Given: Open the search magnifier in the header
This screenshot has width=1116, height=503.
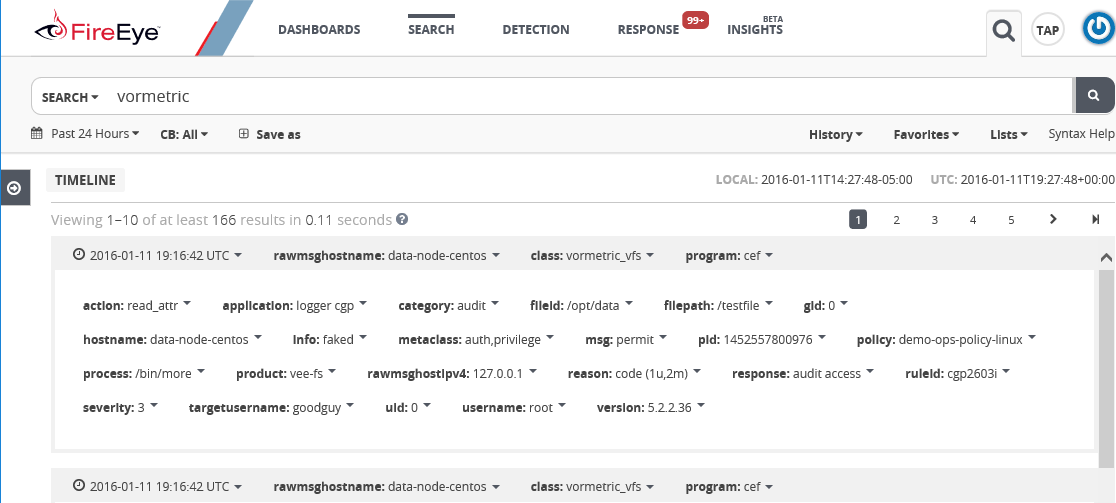Looking at the screenshot, I should 1004,31.
